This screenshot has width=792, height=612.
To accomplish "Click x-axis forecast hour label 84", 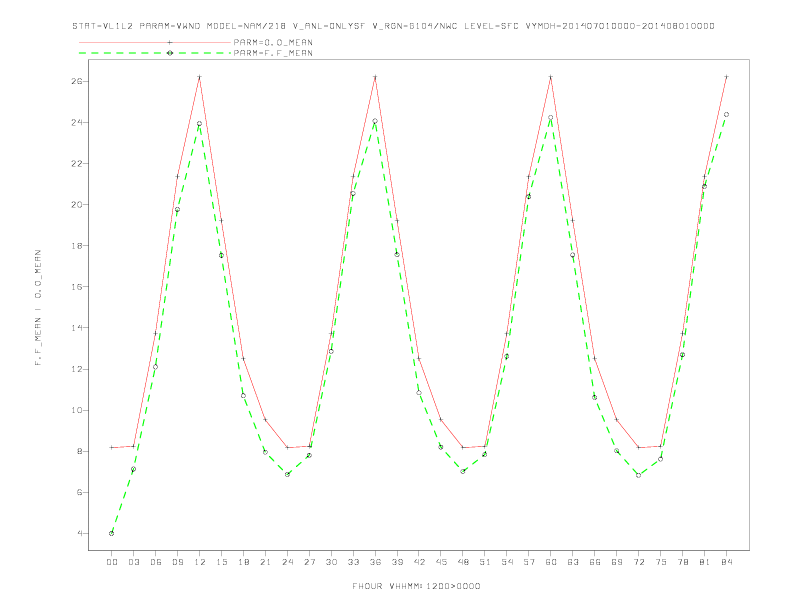I will 727,562.
